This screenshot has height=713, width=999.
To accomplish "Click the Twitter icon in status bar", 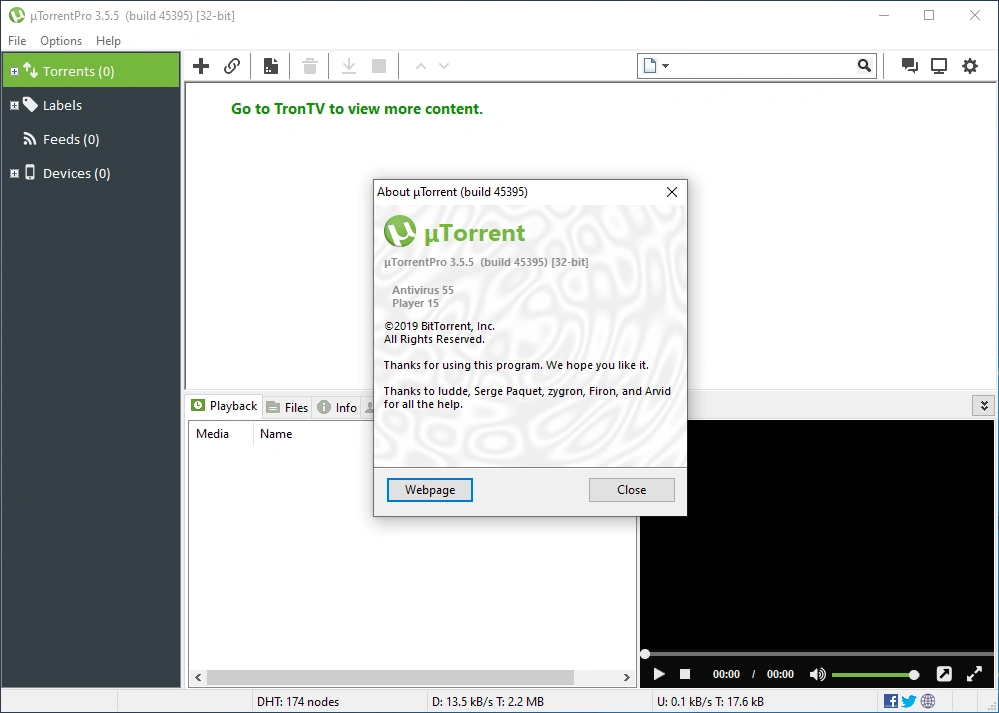I will pyautogui.click(x=909, y=702).
